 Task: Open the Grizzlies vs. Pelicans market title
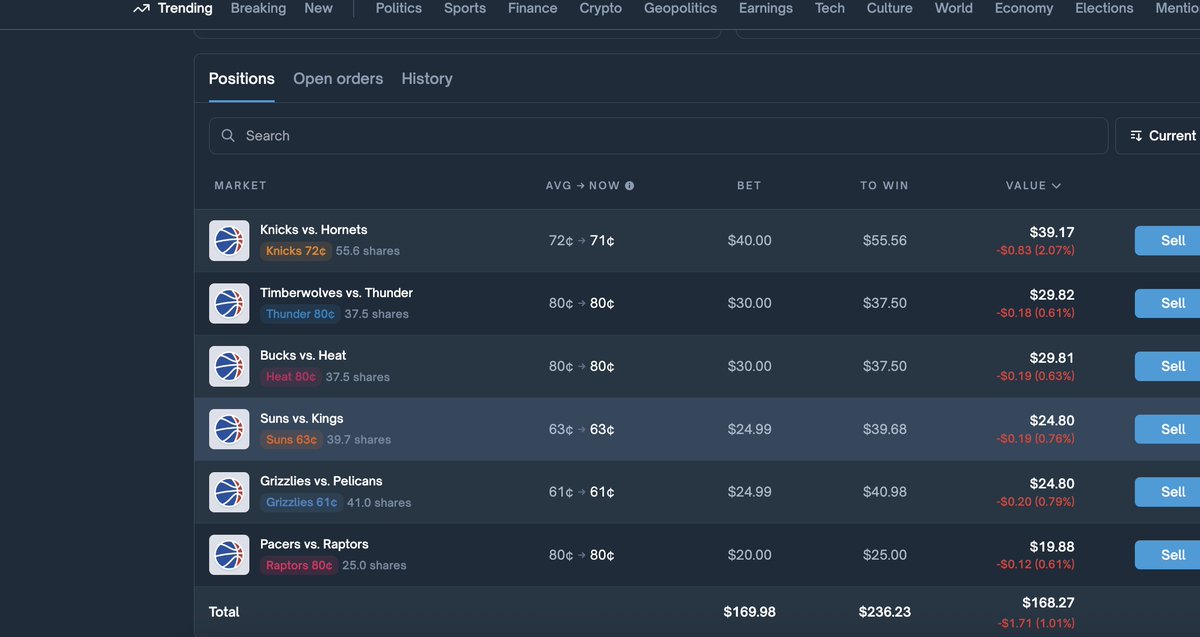[321, 481]
